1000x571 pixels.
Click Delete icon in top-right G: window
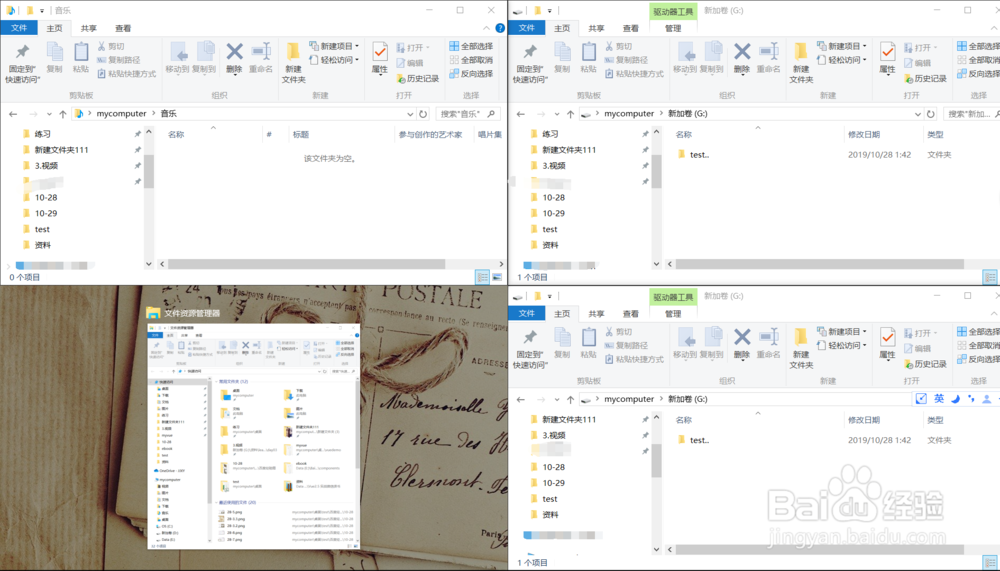(742, 57)
